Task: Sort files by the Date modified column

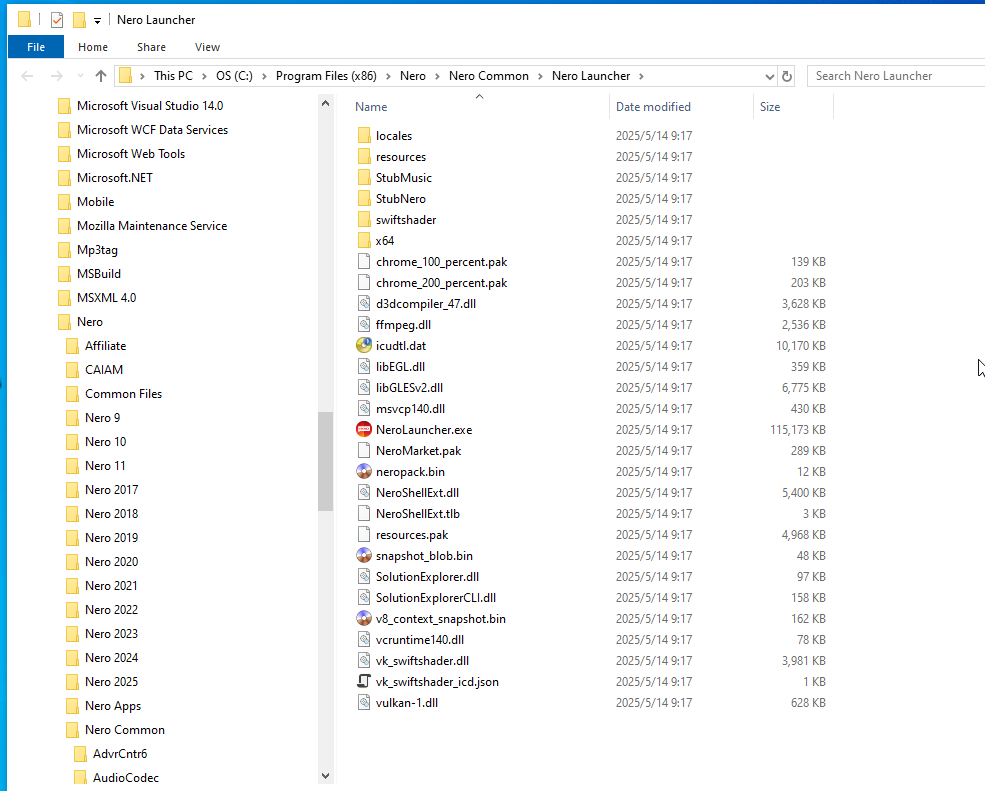Action: click(x=681, y=107)
